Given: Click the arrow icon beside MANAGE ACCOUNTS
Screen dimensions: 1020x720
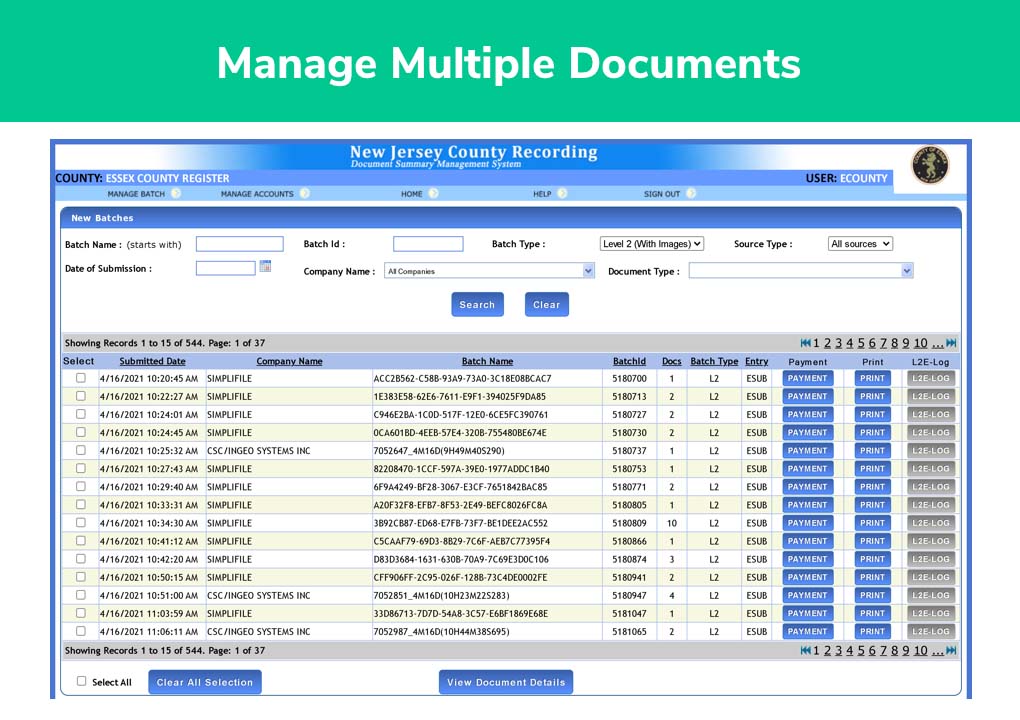Looking at the screenshot, I should tap(304, 194).
